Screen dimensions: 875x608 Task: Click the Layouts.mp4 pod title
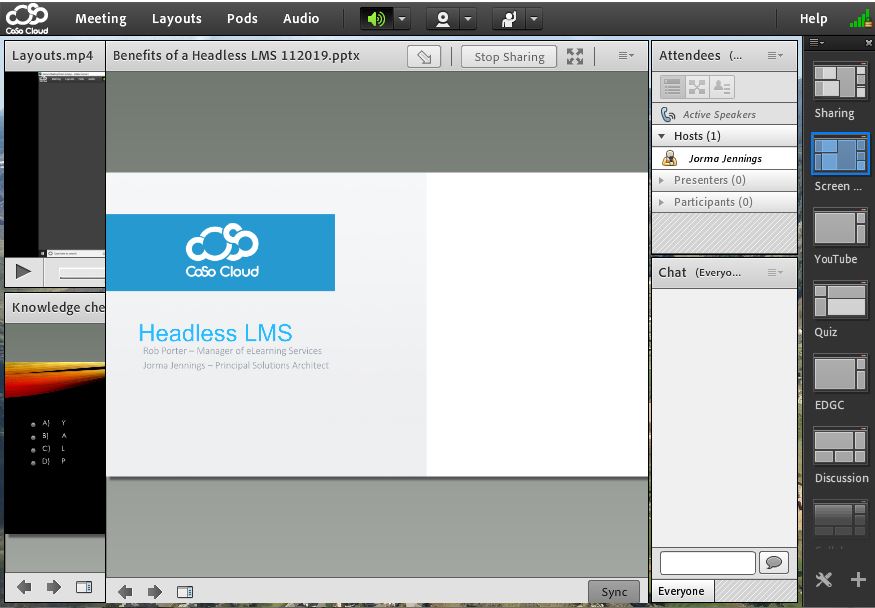point(52,56)
